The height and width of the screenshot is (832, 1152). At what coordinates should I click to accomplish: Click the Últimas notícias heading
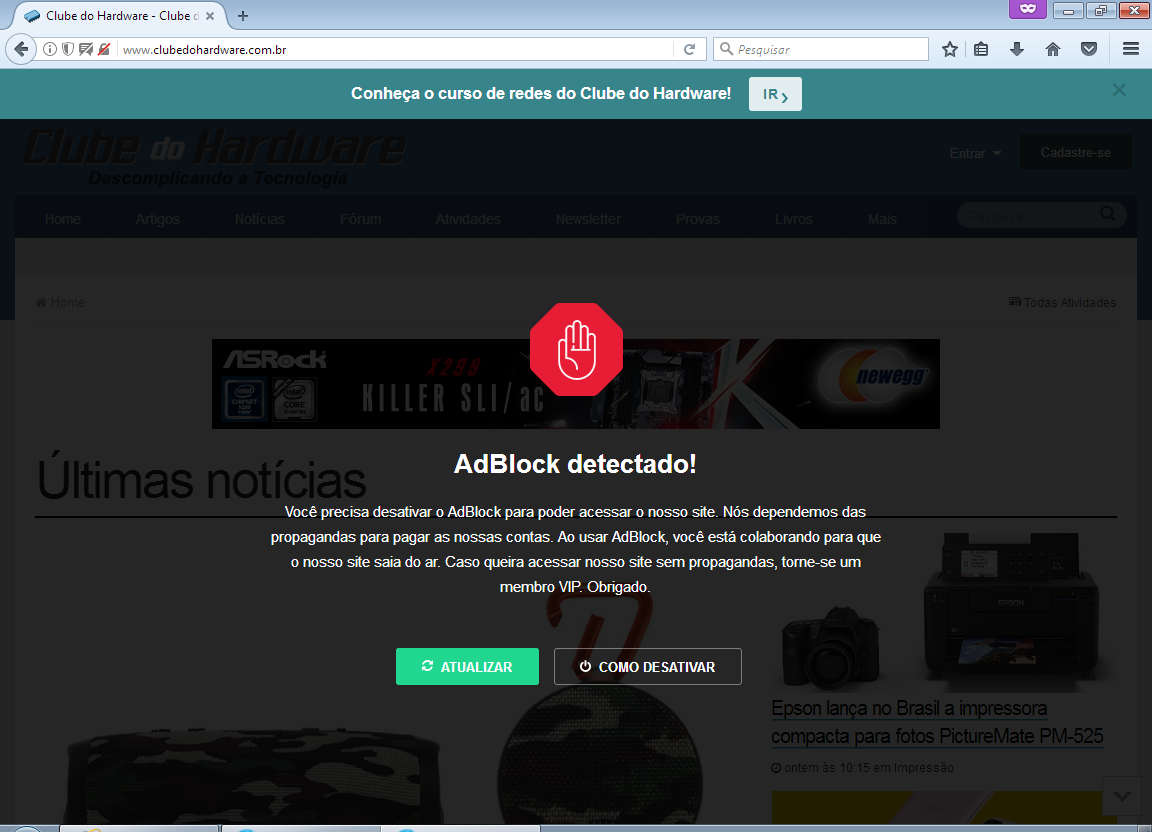click(x=201, y=480)
